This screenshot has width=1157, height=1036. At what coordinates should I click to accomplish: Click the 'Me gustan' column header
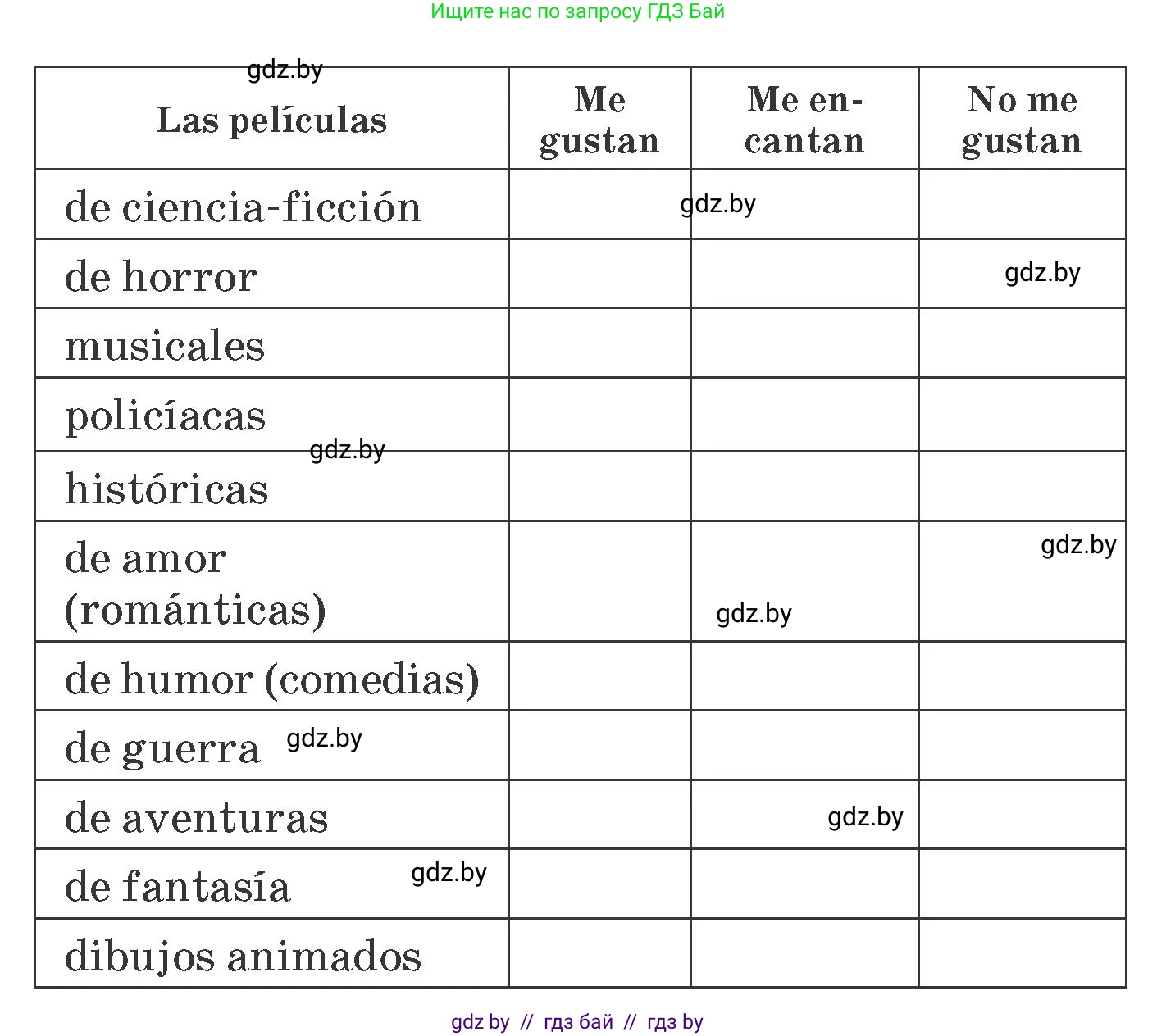click(x=599, y=120)
